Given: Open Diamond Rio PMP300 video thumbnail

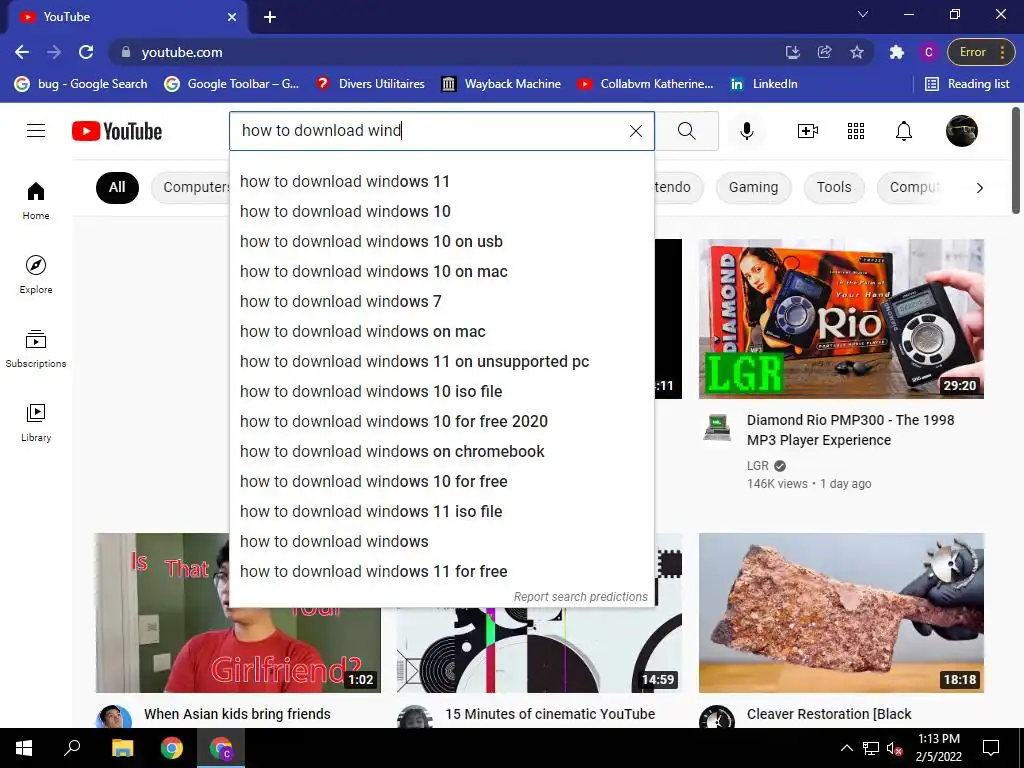Looking at the screenshot, I should coord(841,319).
